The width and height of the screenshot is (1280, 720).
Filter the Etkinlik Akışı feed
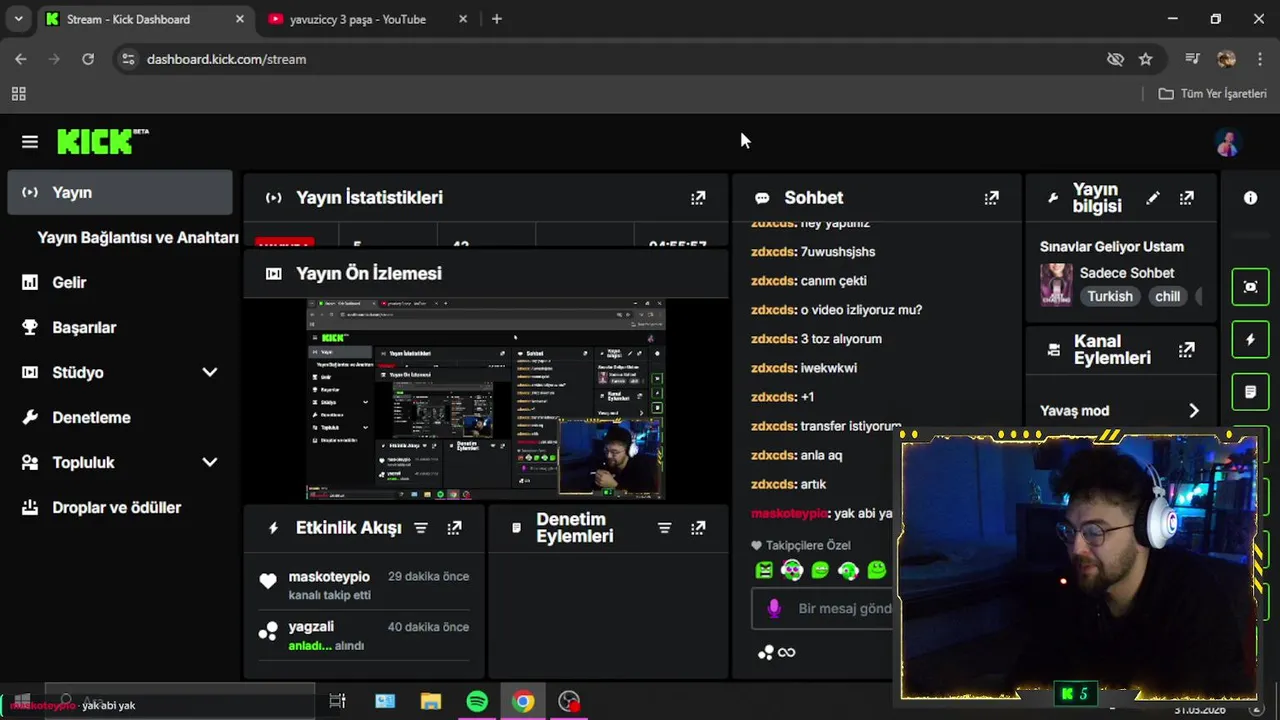click(x=421, y=528)
